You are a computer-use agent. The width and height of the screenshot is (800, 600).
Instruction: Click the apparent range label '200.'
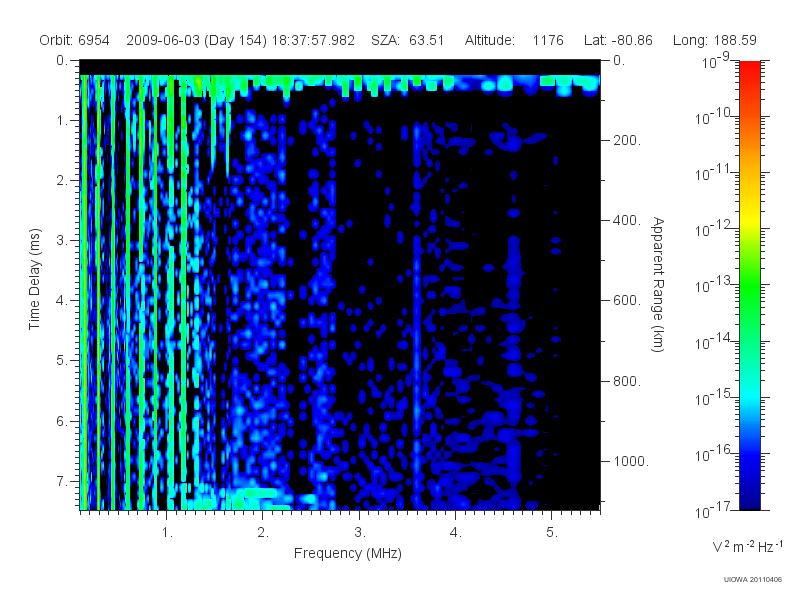[627, 140]
